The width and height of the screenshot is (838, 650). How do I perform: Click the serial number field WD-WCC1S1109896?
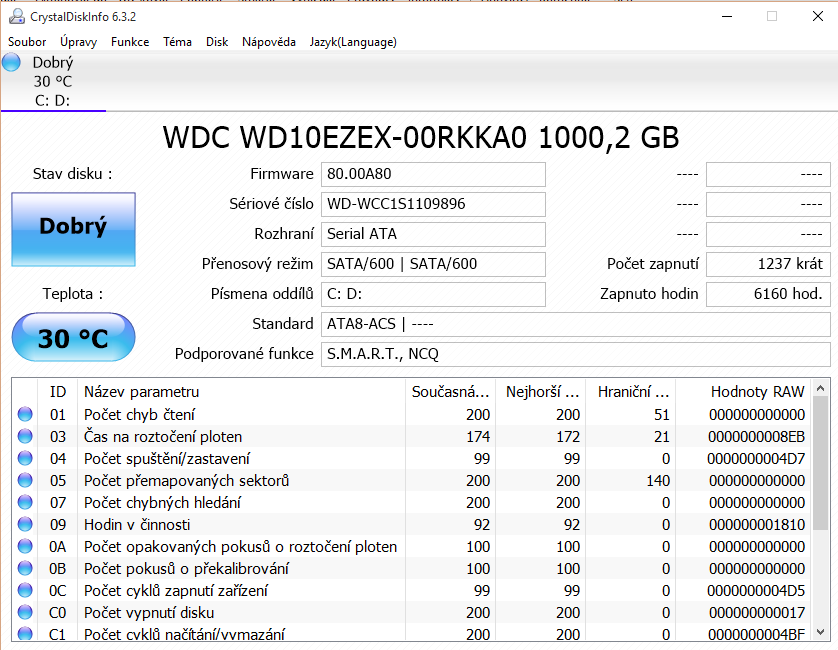433,204
